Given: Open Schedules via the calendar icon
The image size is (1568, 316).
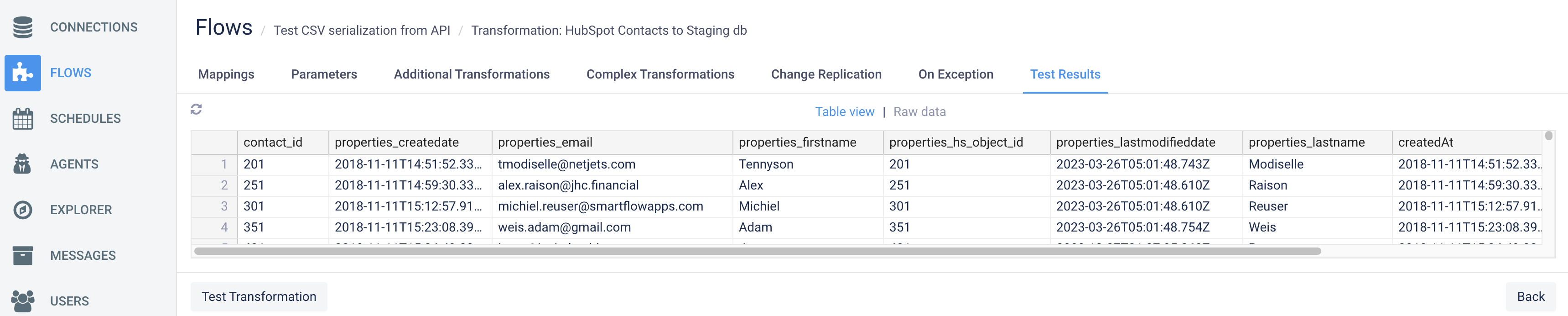Looking at the screenshot, I should pyautogui.click(x=22, y=118).
